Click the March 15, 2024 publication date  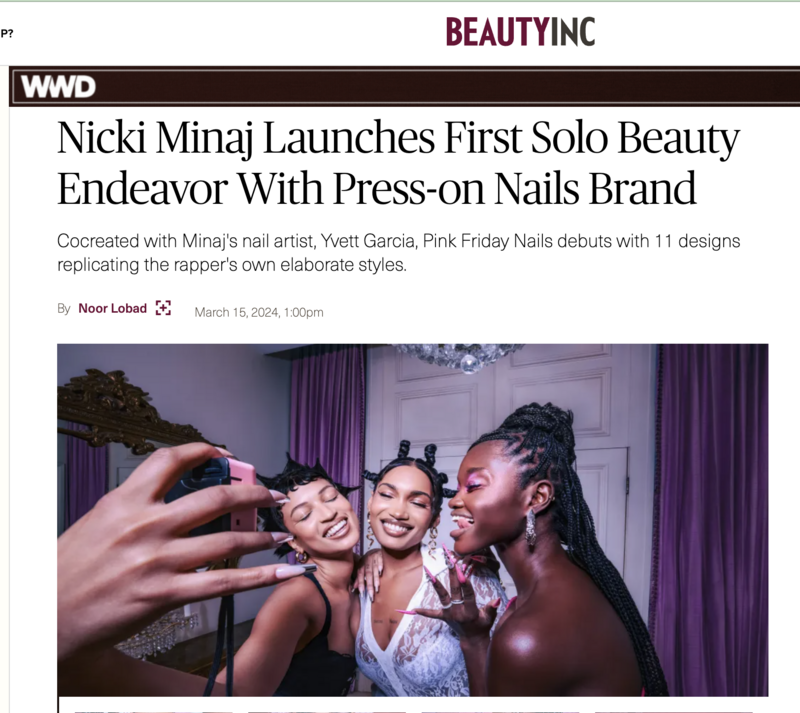click(x=259, y=312)
